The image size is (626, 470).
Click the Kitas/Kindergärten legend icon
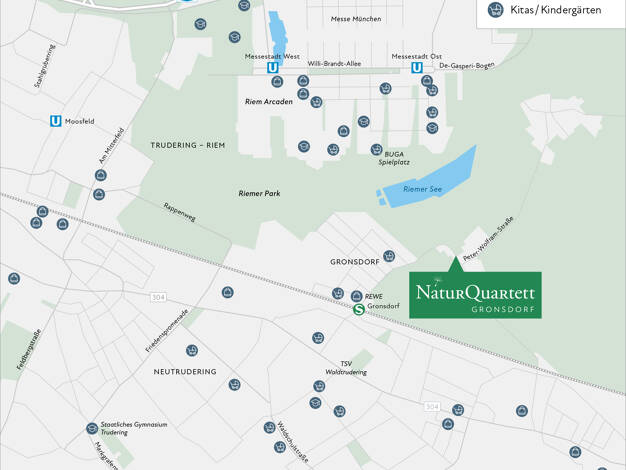495,10
